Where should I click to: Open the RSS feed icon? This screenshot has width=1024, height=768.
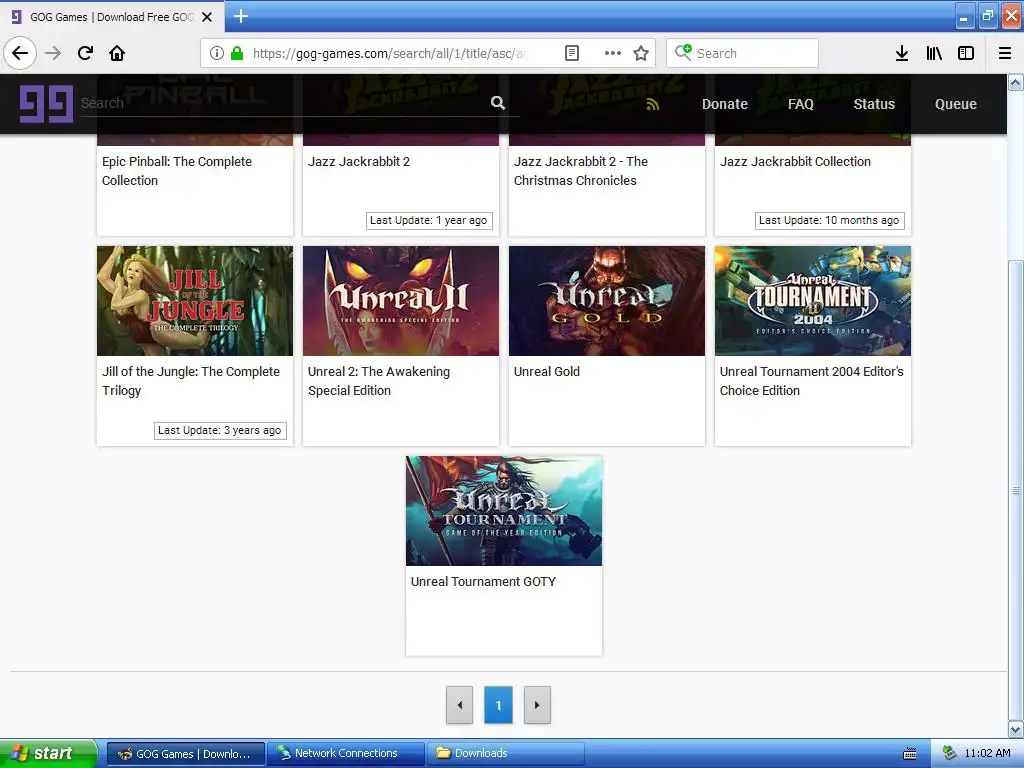coord(652,104)
